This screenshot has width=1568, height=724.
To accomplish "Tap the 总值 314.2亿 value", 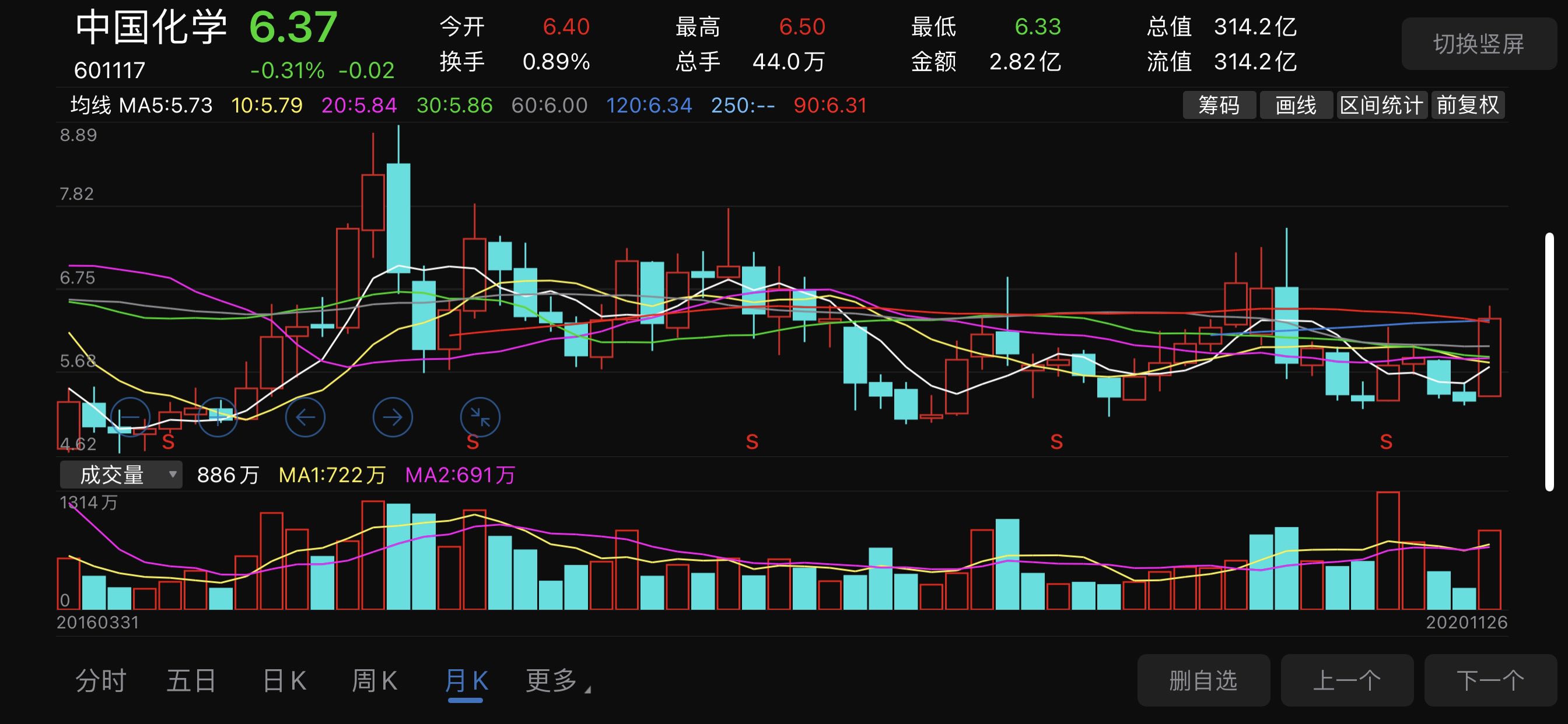I will point(1255,27).
